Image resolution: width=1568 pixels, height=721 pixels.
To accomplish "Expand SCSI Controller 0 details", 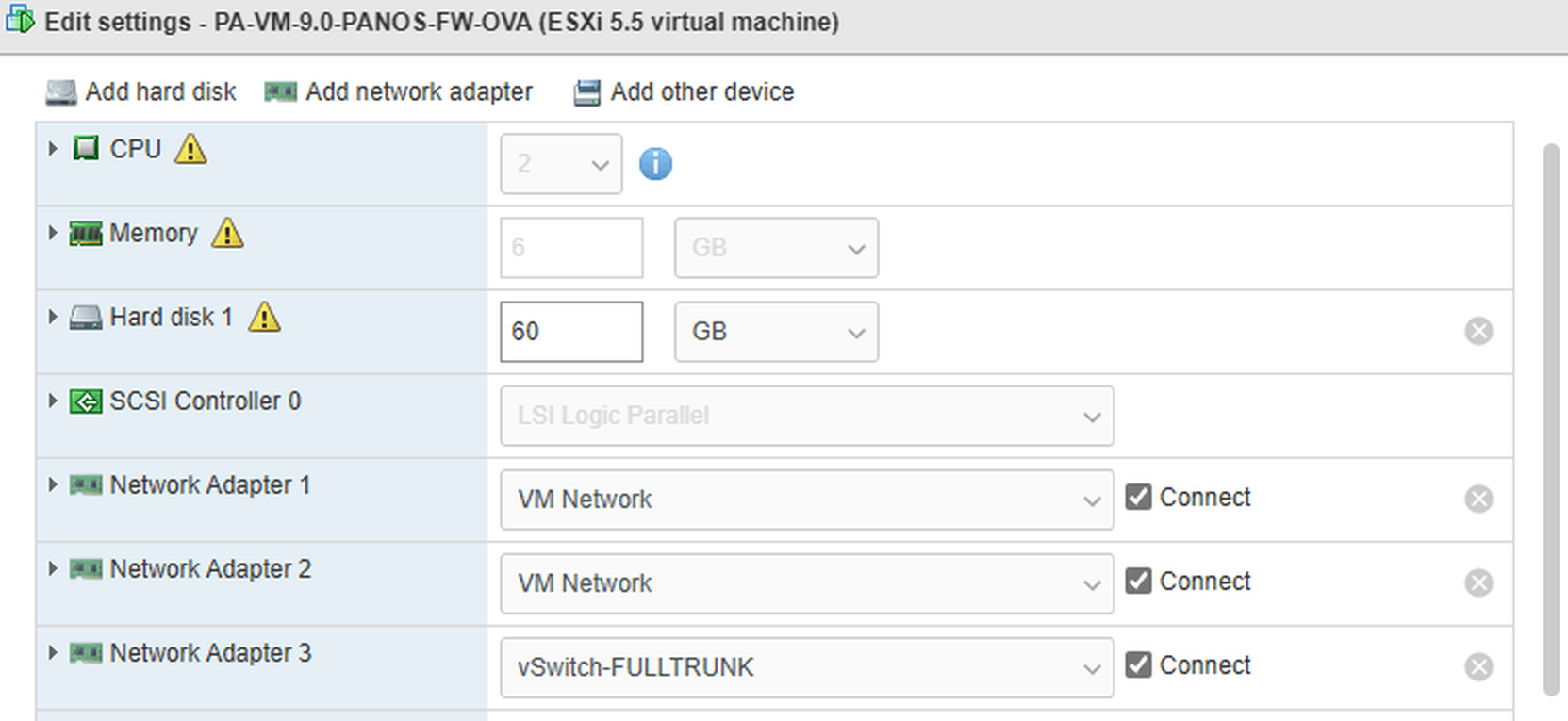I will click(x=53, y=401).
